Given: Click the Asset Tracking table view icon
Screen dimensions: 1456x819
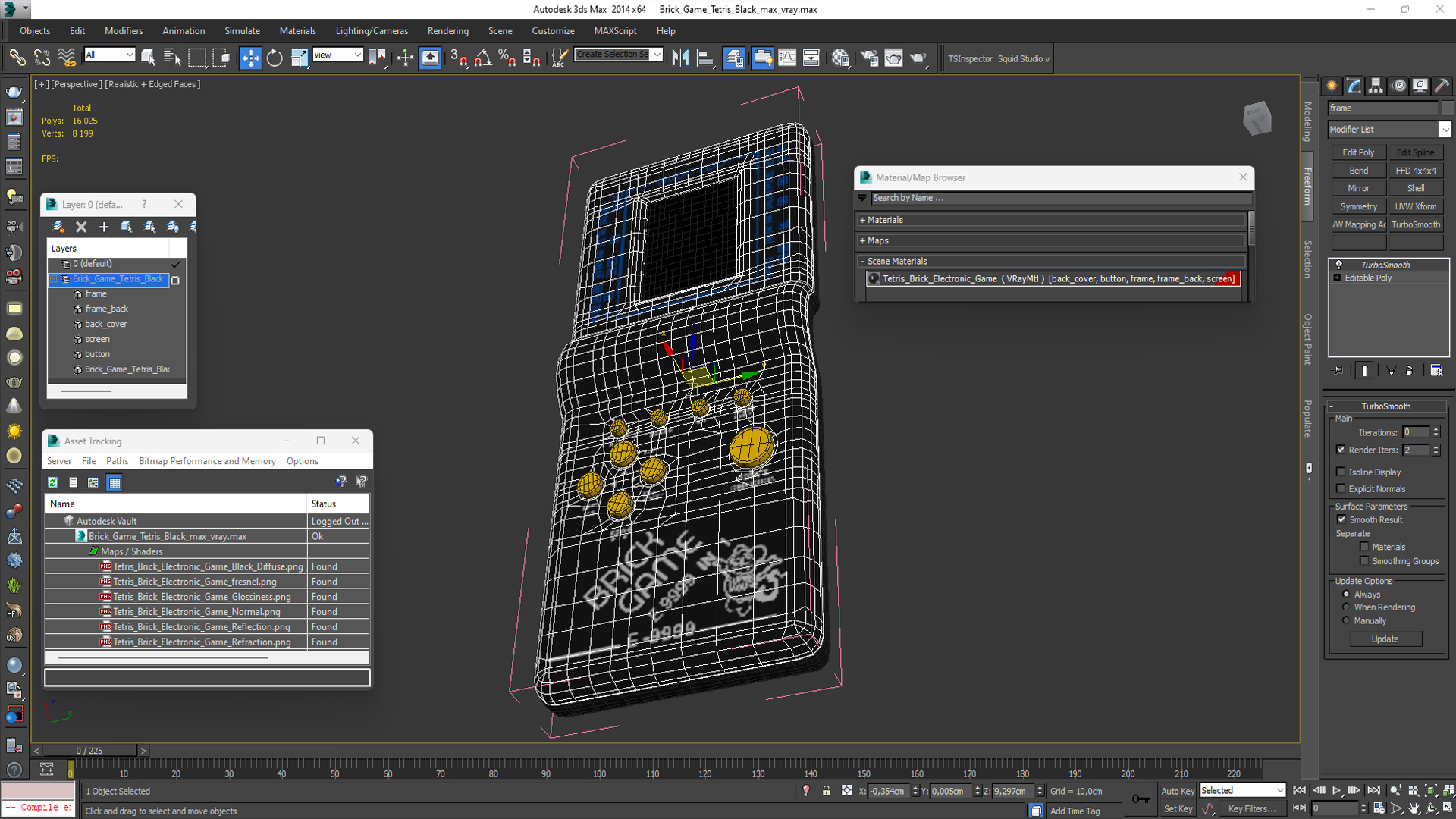Looking at the screenshot, I should coord(115,482).
